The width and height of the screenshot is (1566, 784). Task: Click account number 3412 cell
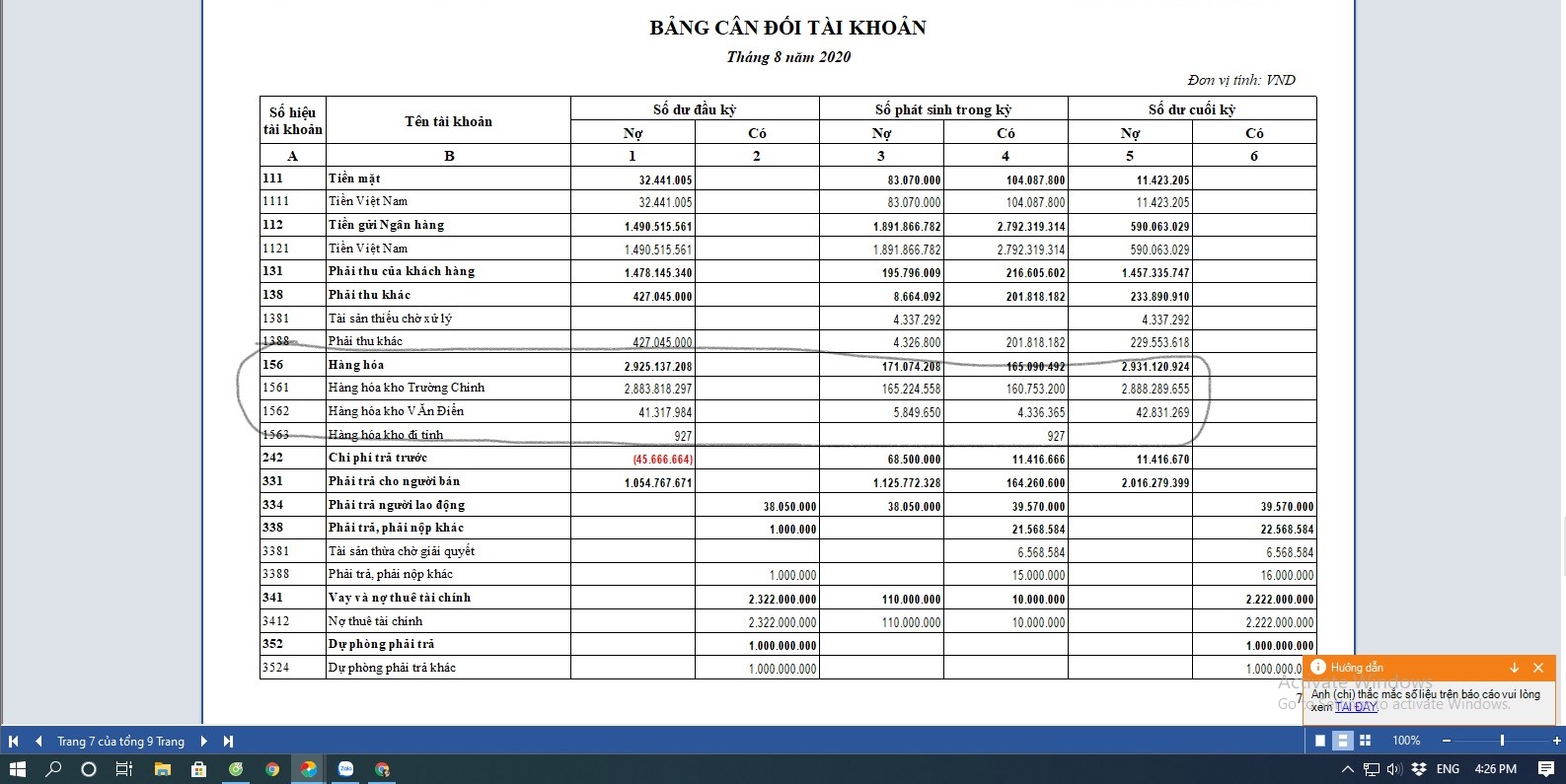(x=293, y=621)
